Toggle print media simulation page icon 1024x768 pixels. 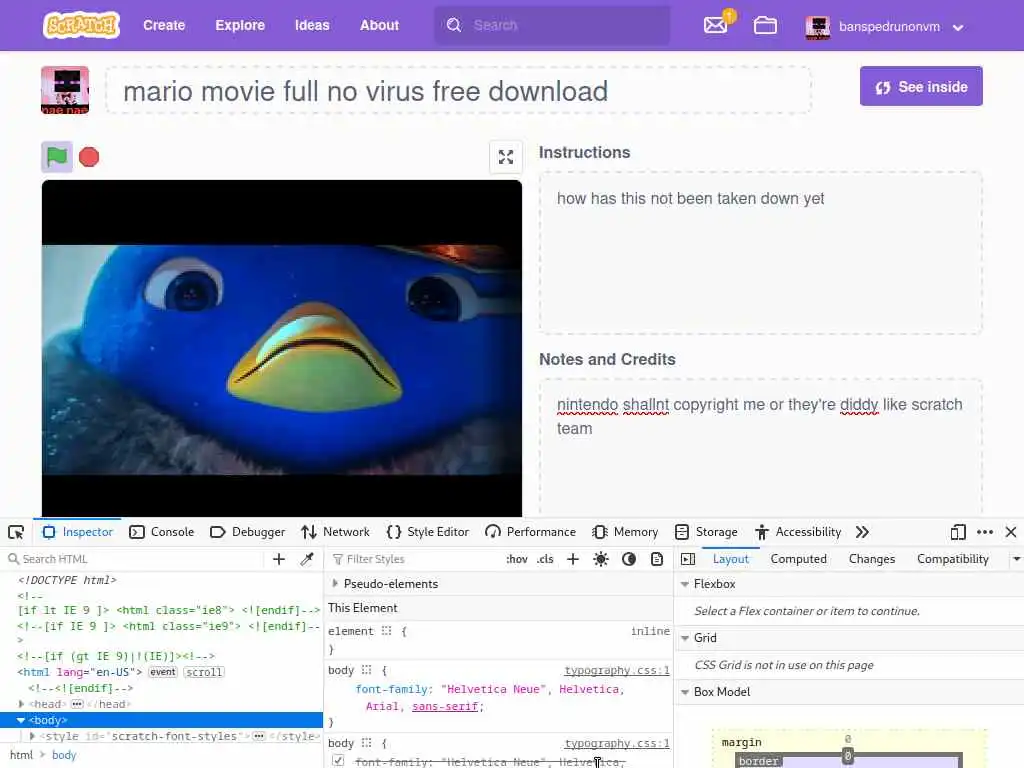point(657,559)
